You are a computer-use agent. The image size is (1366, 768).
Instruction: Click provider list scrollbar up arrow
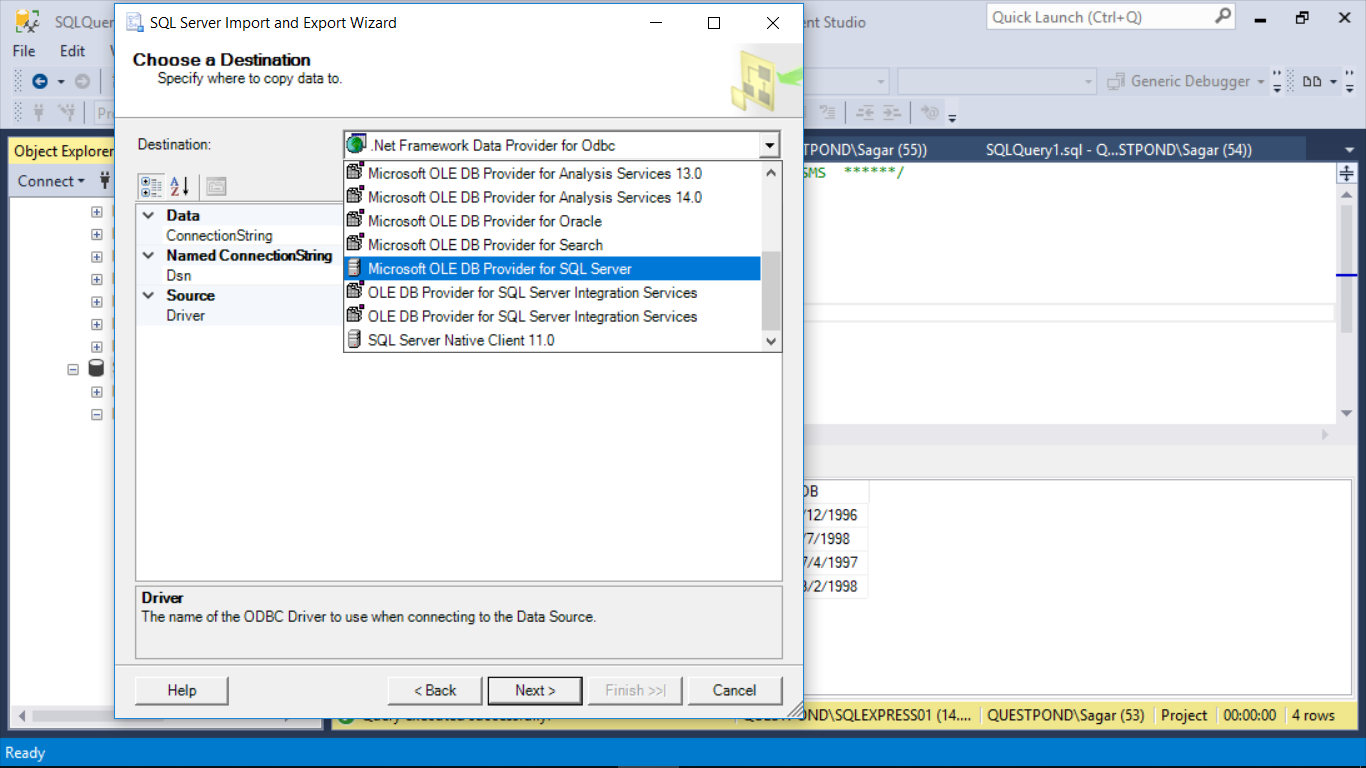click(771, 172)
